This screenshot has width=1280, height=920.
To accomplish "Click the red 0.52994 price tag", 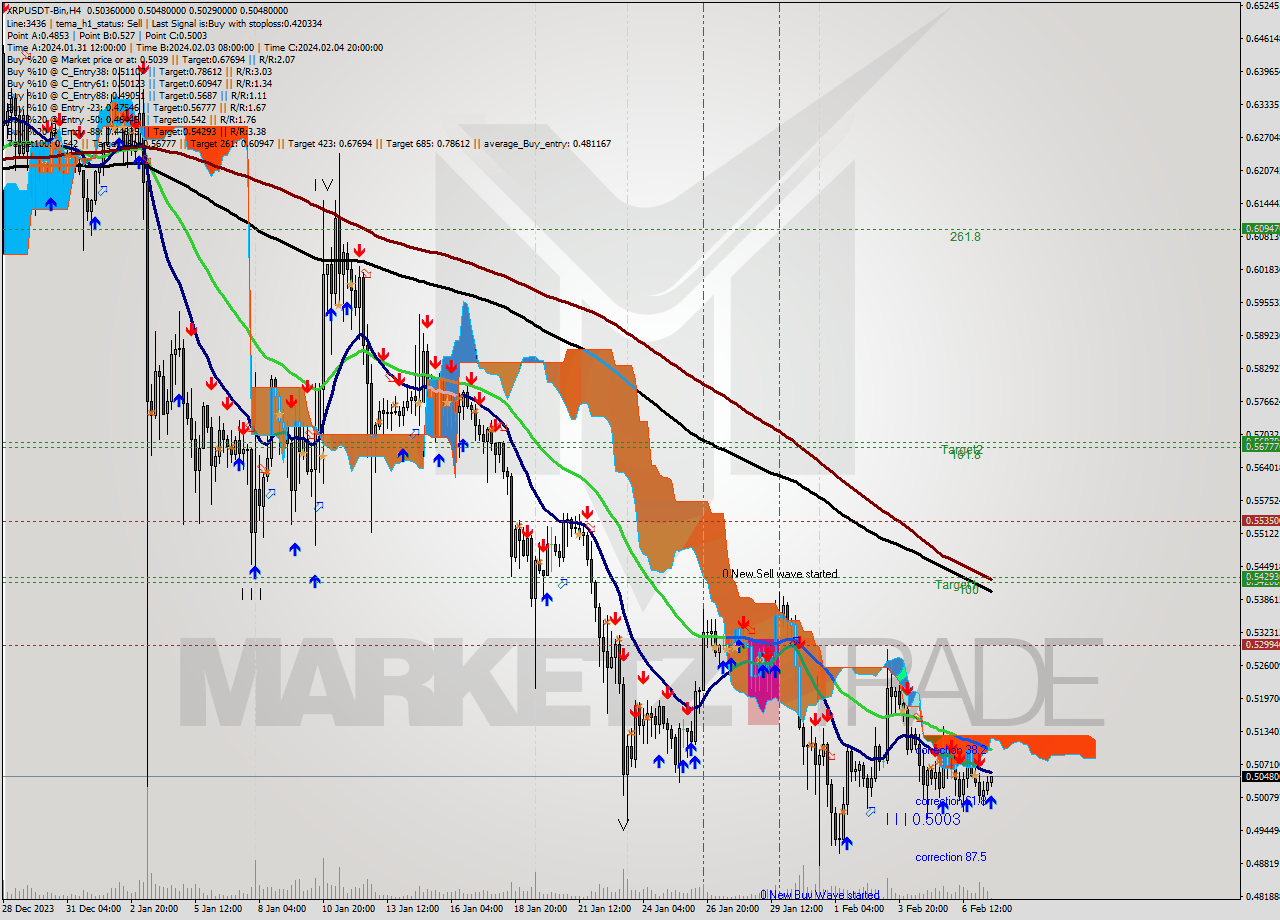I will [1260, 644].
